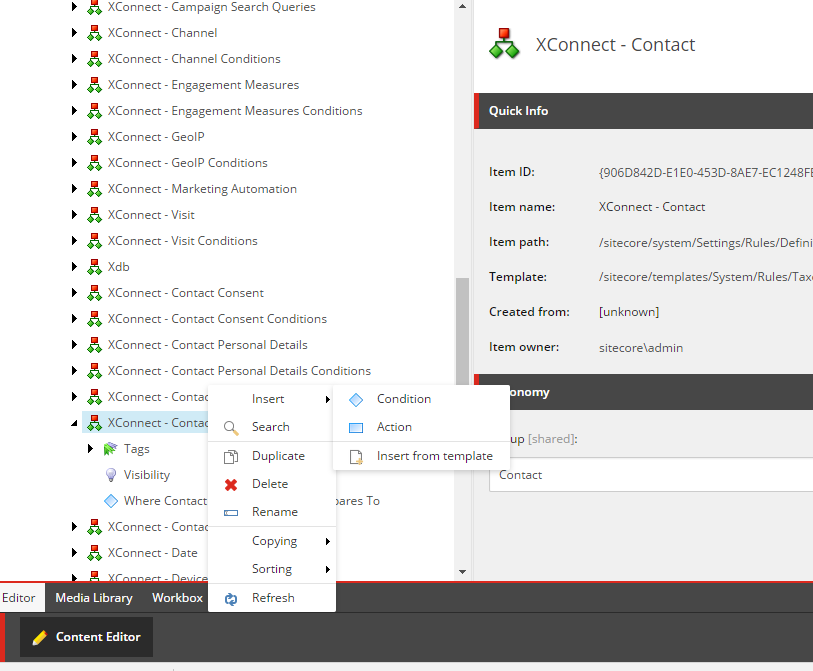Image resolution: width=813 pixels, height=671 pixels.
Task: Open the Insert submenu
Action: click(x=272, y=399)
